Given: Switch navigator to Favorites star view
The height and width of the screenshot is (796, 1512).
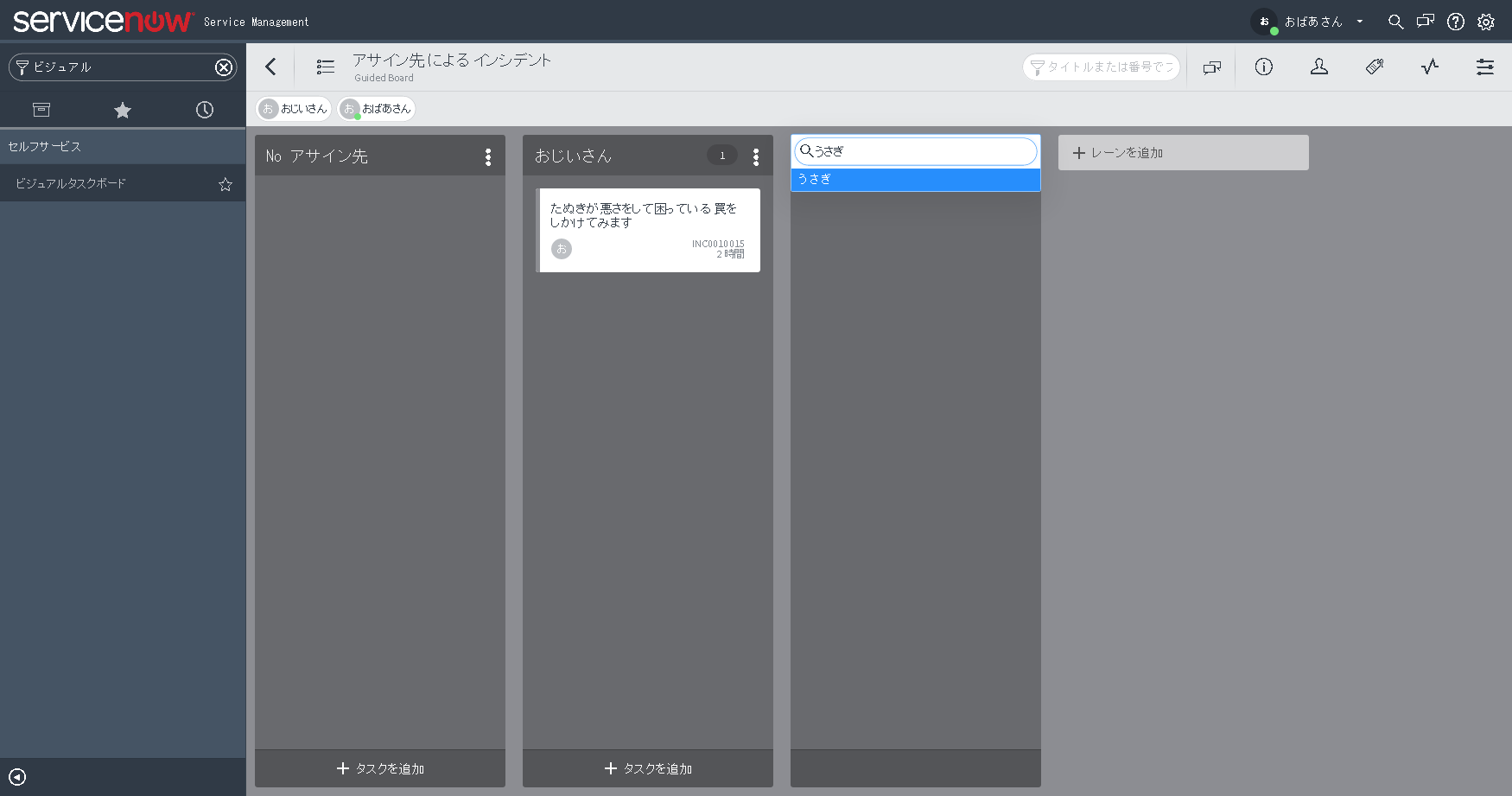Looking at the screenshot, I should [x=122, y=110].
